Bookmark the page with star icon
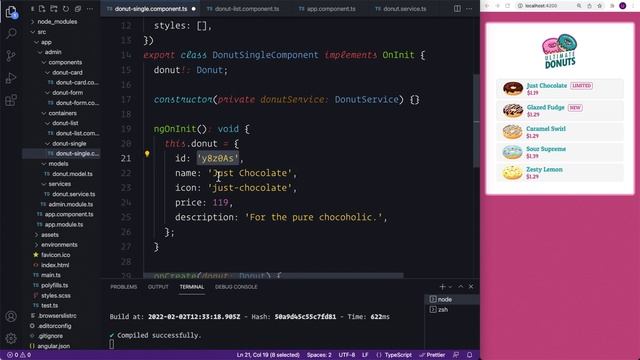 [599, 6]
